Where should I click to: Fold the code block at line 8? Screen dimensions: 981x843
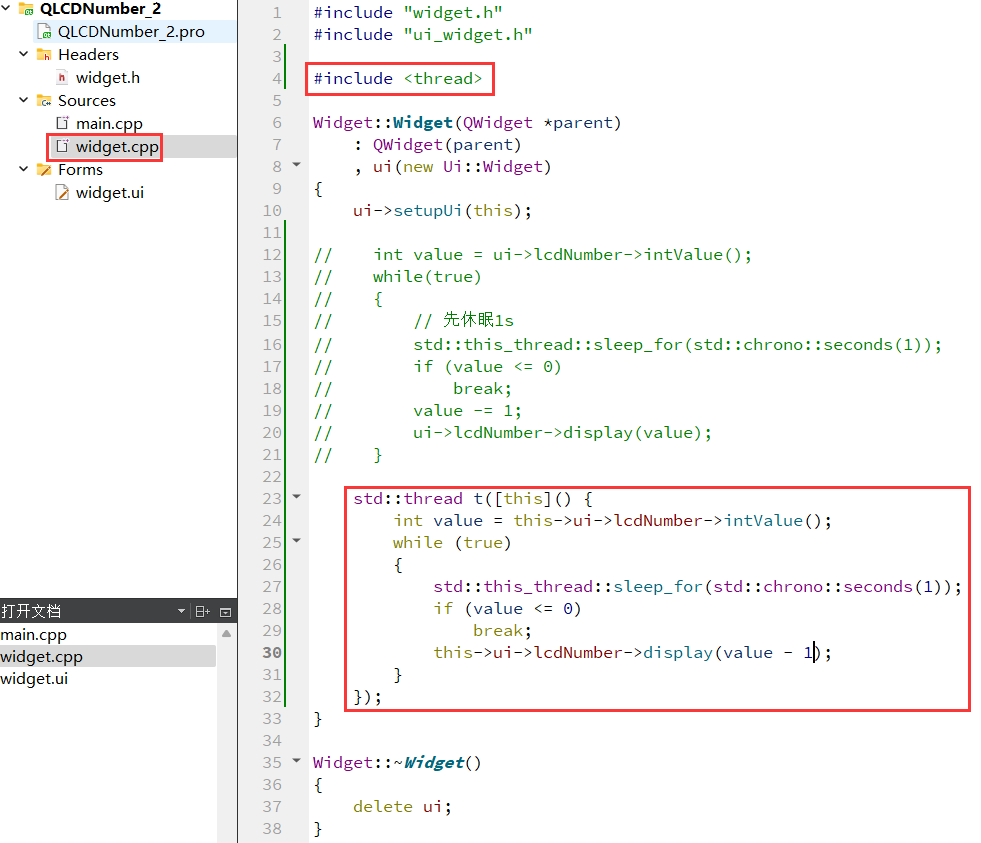pyautogui.click(x=297, y=165)
